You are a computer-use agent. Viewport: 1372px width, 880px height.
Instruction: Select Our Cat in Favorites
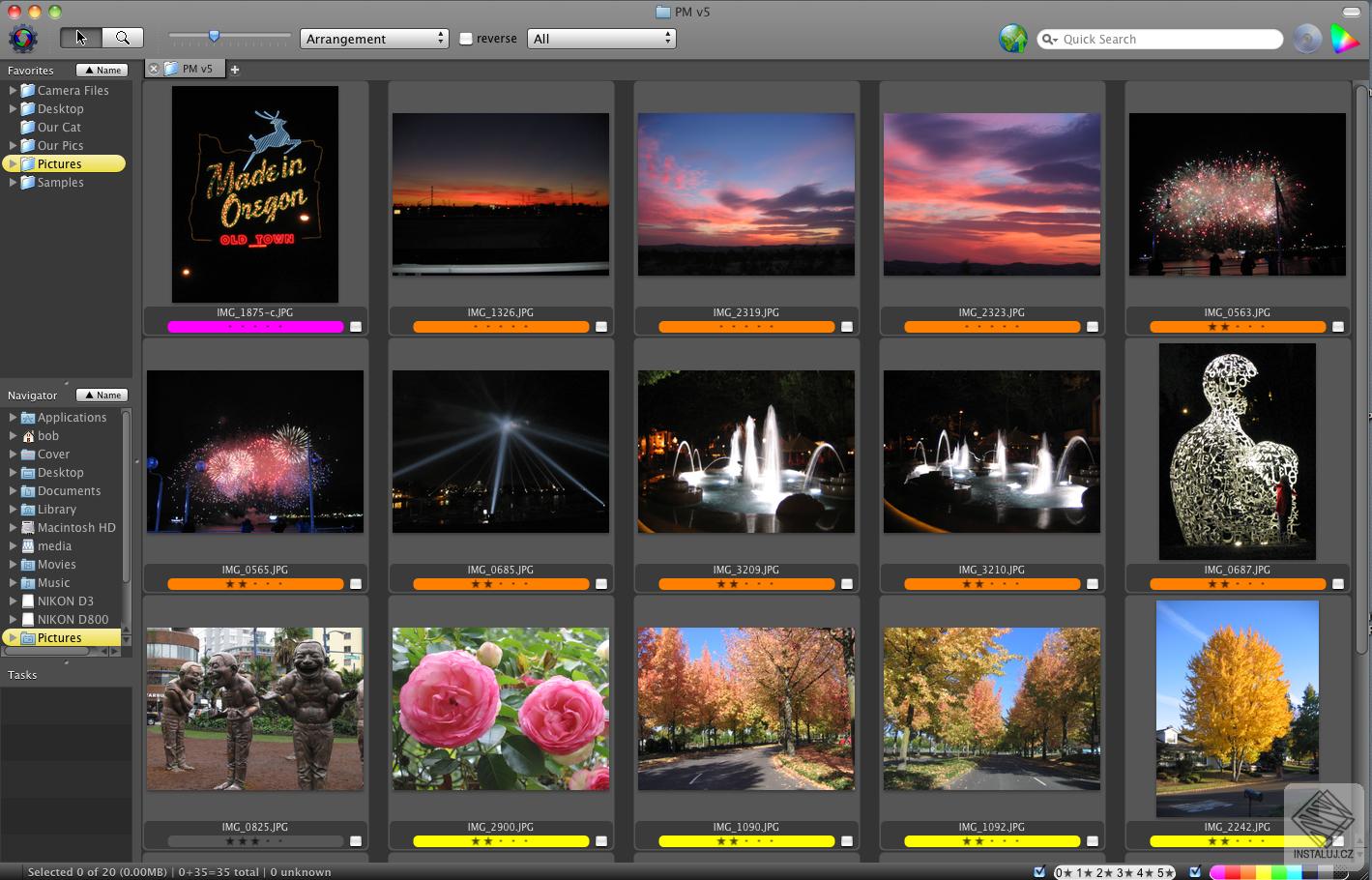tap(59, 128)
